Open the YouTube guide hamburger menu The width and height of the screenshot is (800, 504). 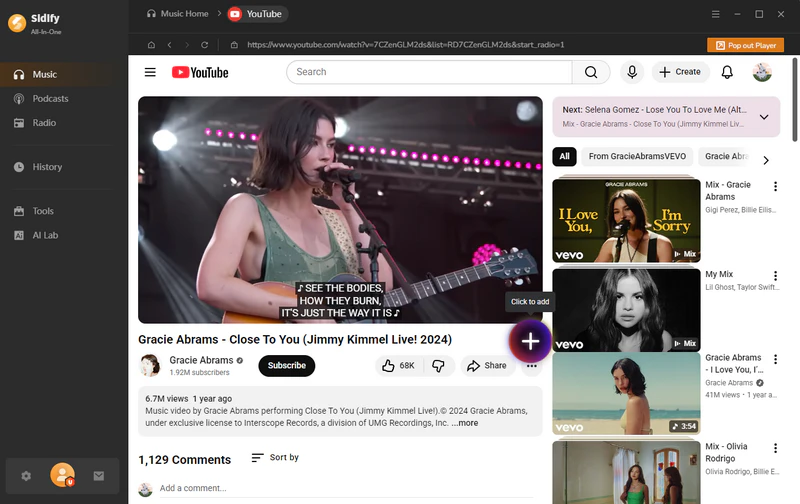click(x=150, y=72)
